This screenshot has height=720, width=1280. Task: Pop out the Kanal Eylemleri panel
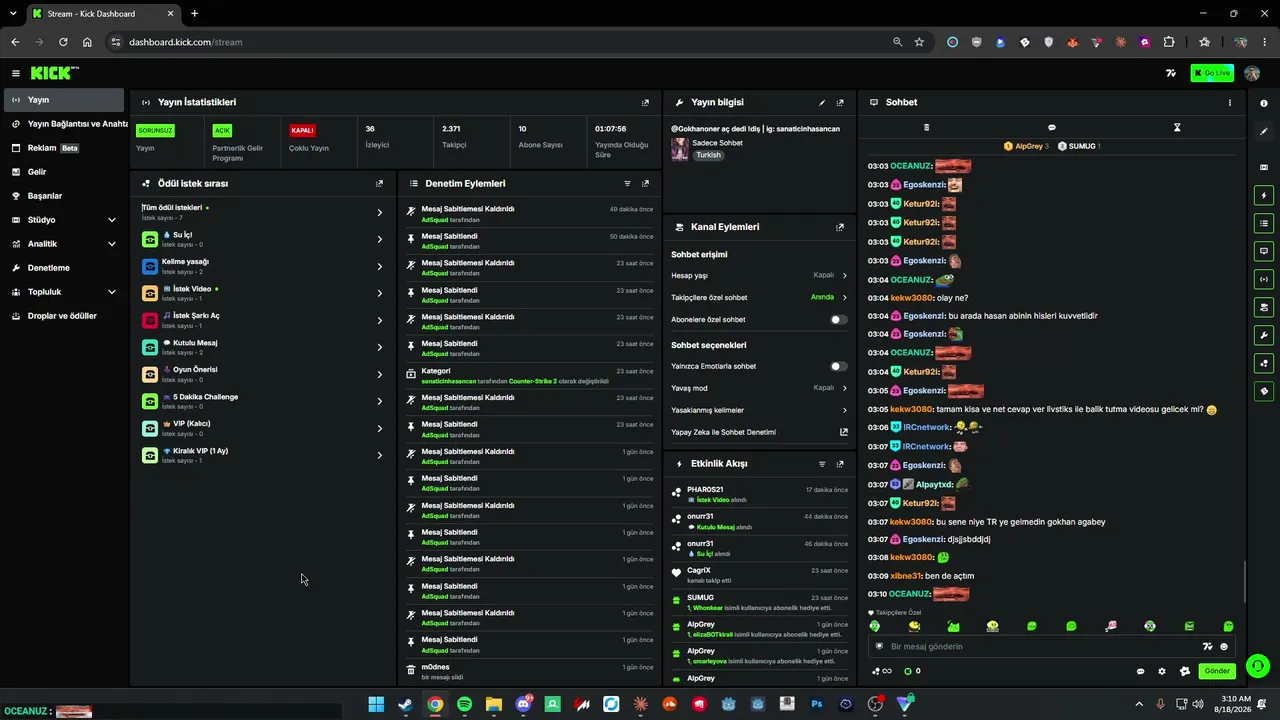click(x=840, y=227)
